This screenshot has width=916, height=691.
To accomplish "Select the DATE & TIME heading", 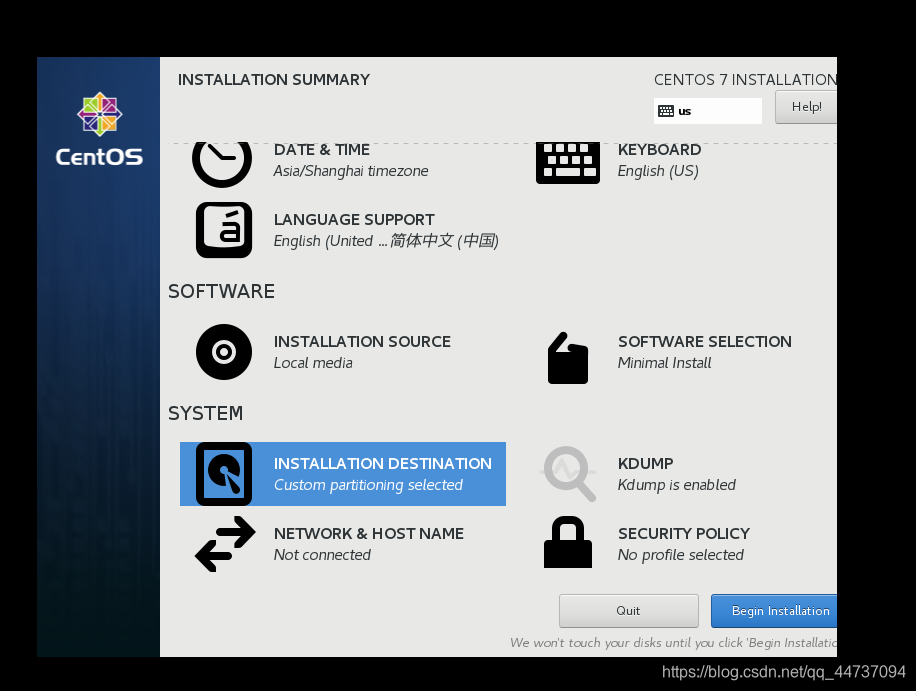I will coord(321,150).
